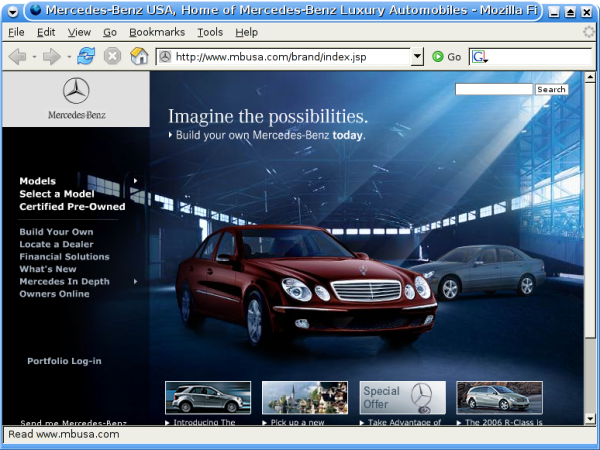Open the Owners Online link
600x450 pixels.
pos(54,294)
